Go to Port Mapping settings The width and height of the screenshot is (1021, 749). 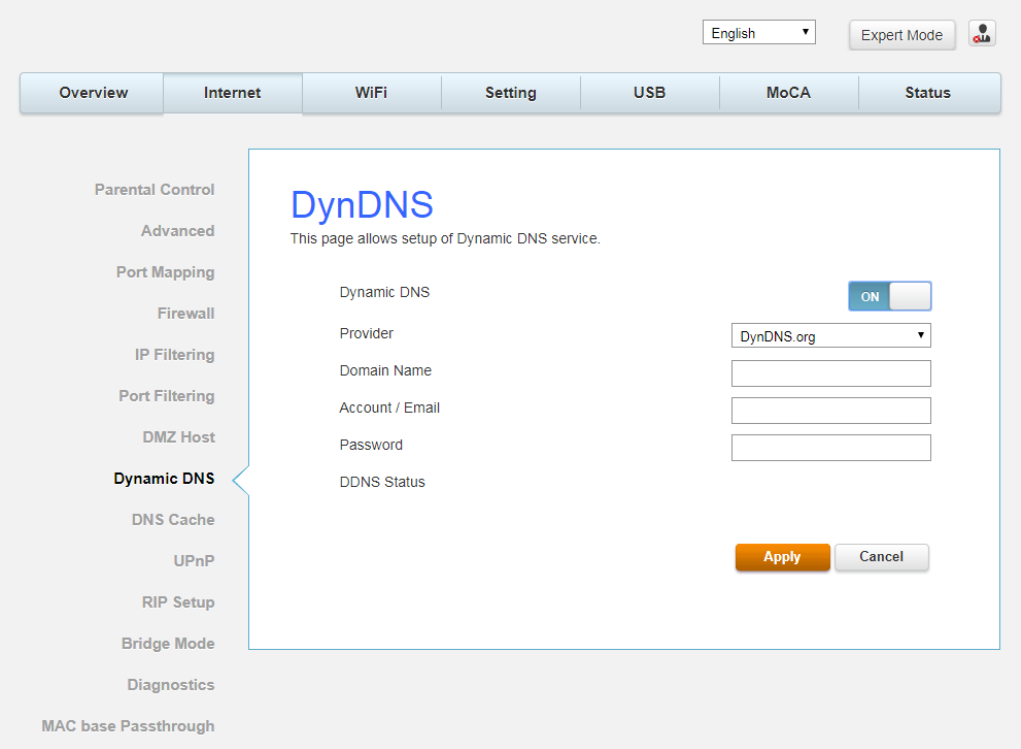tap(165, 272)
